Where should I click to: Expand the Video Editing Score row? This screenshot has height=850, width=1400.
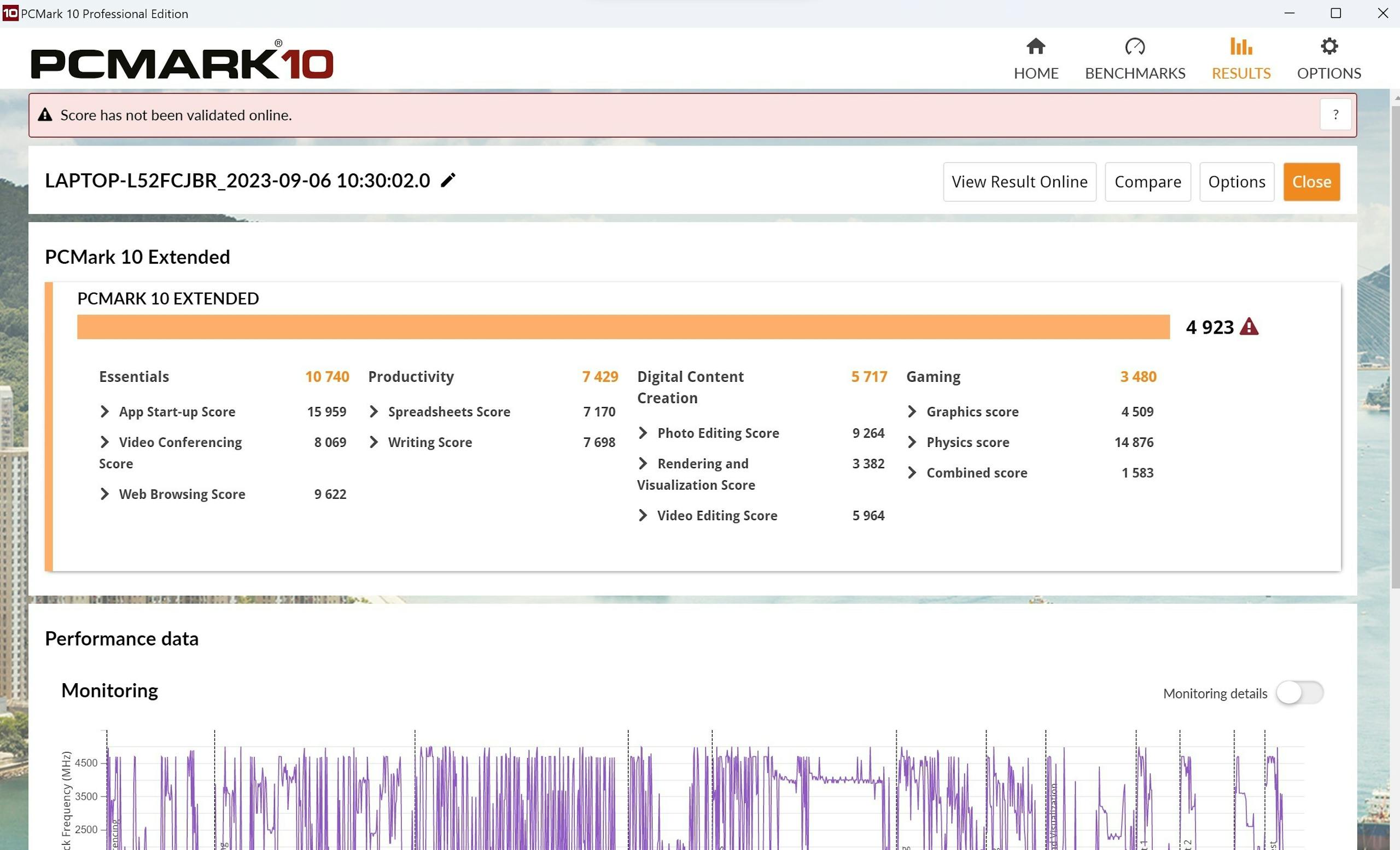pyautogui.click(x=643, y=515)
